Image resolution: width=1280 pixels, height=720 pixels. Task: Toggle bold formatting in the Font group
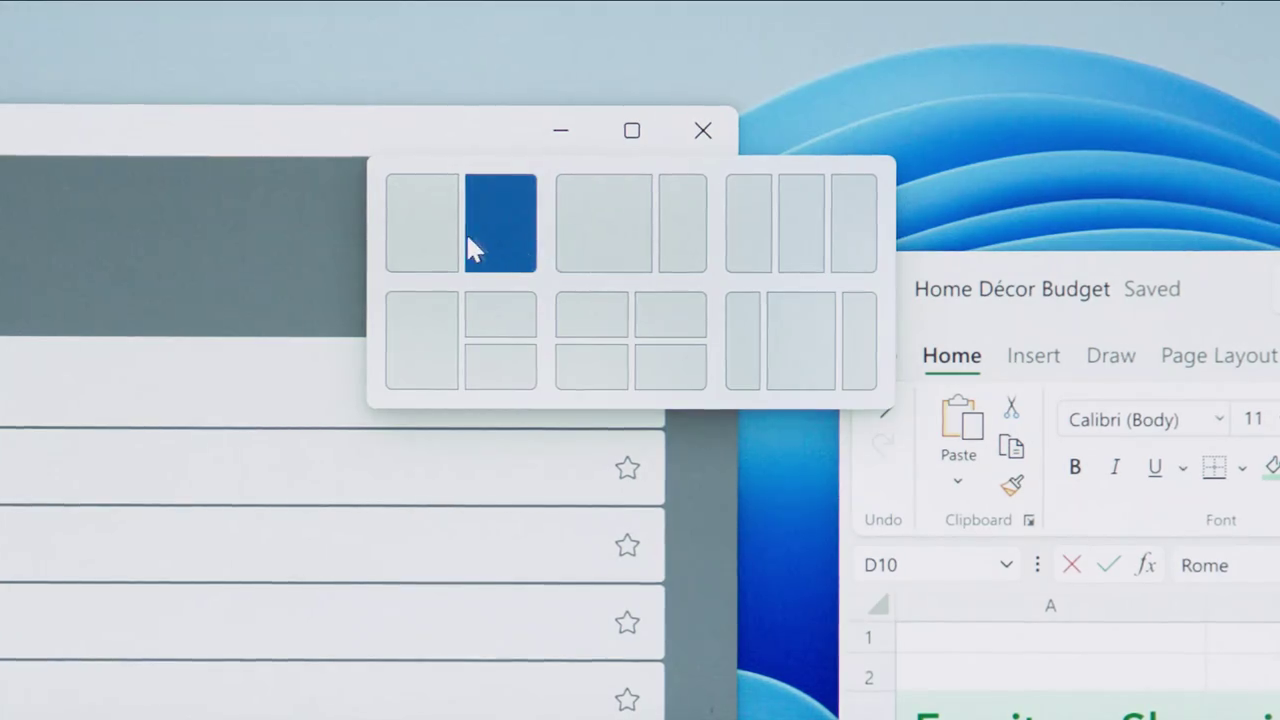tap(1075, 467)
